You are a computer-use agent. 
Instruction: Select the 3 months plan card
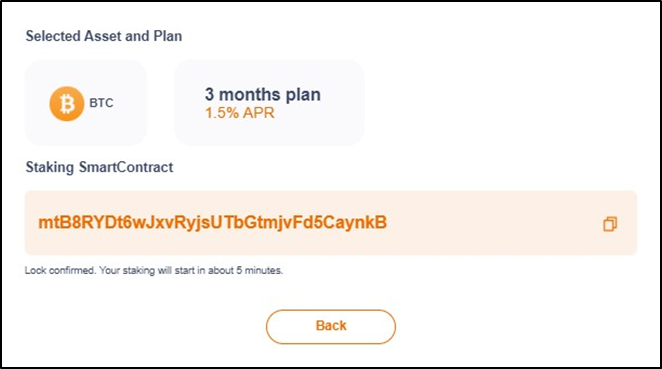tap(269, 103)
